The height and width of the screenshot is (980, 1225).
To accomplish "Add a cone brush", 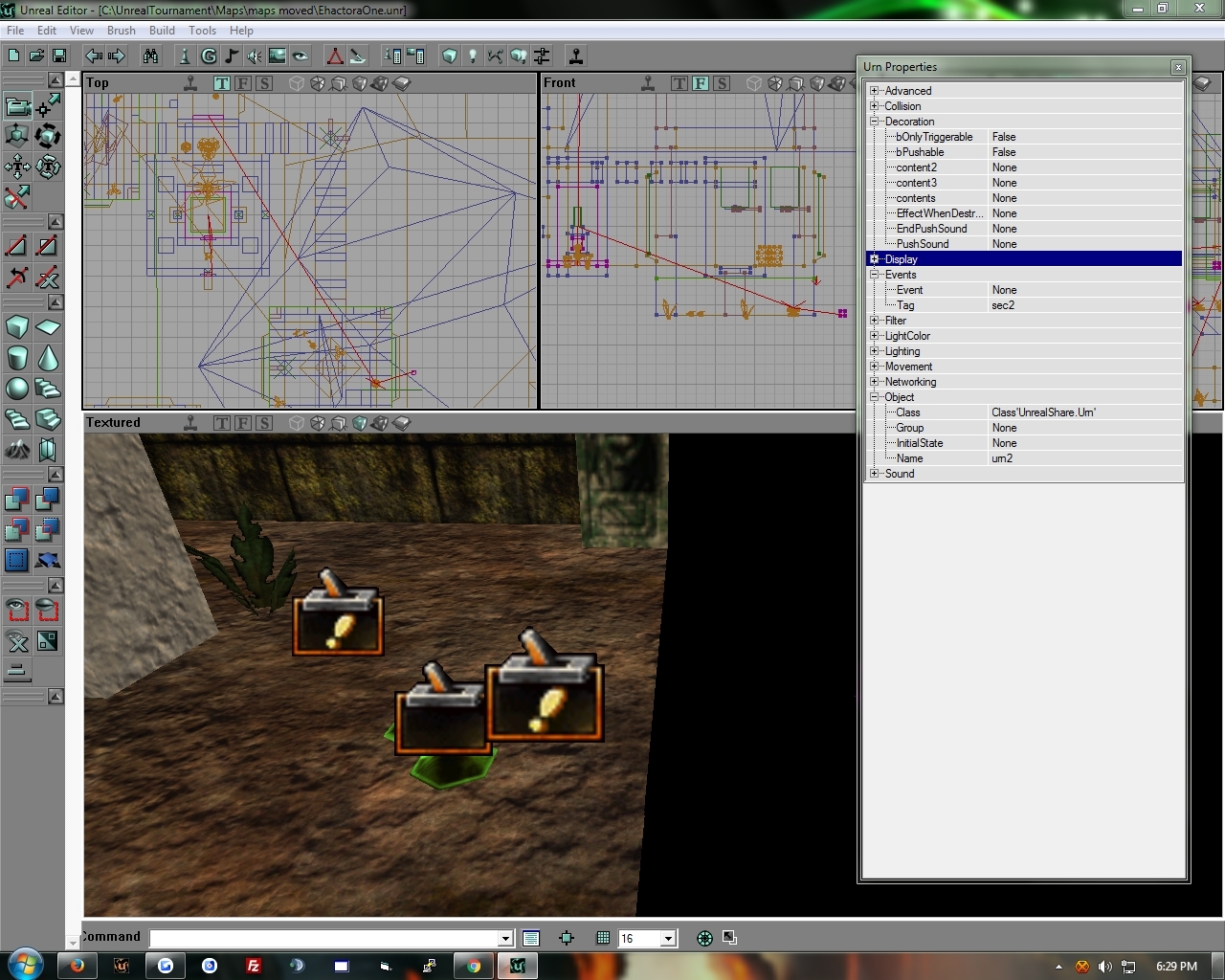I will point(47,358).
